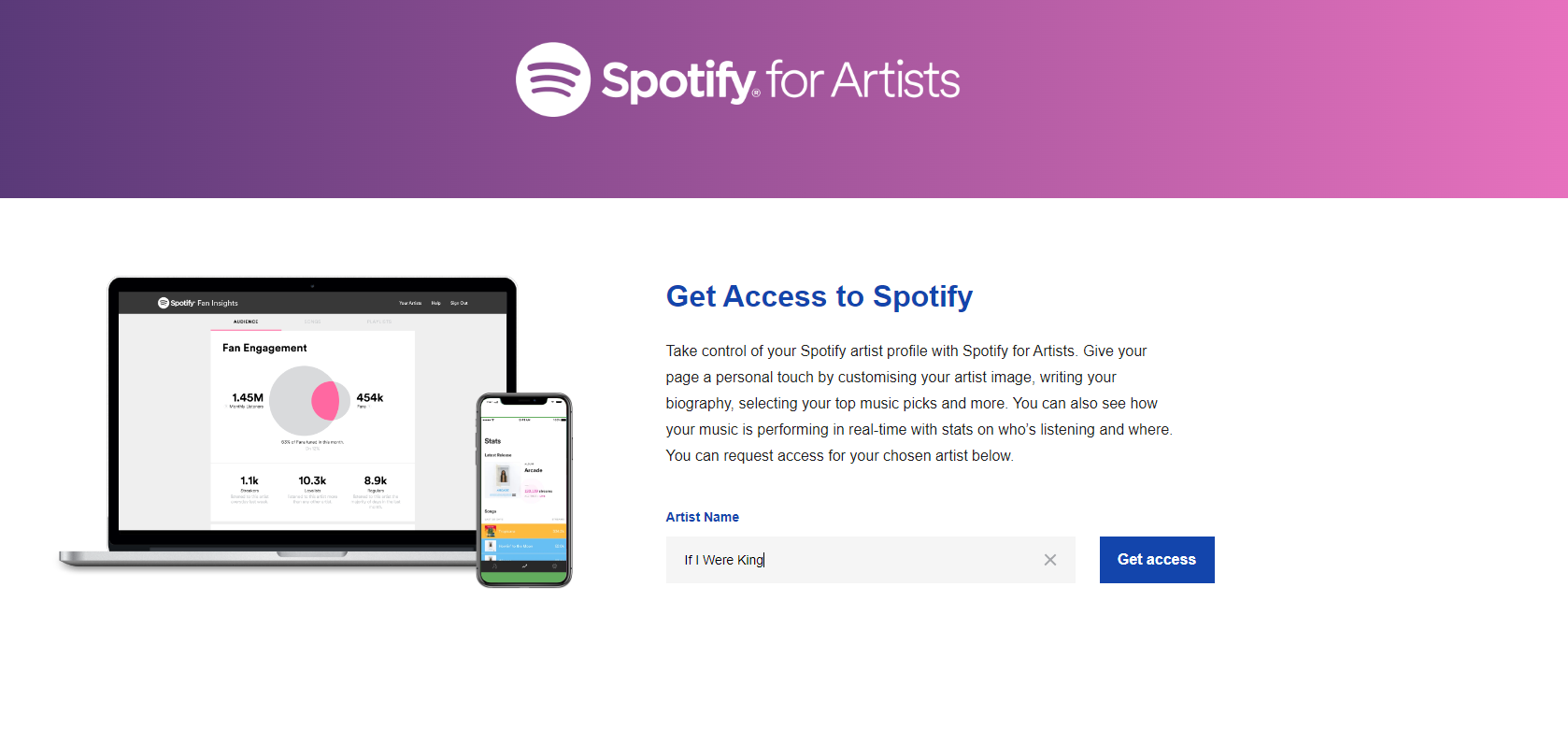This screenshot has height=730, width=1568.
Task: Select the trending-line stats icon in phone nav
Action: [526, 566]
